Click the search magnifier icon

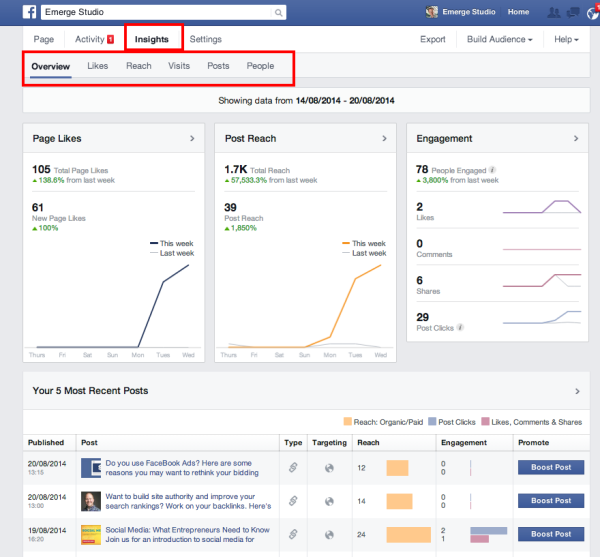coord(277,12)
